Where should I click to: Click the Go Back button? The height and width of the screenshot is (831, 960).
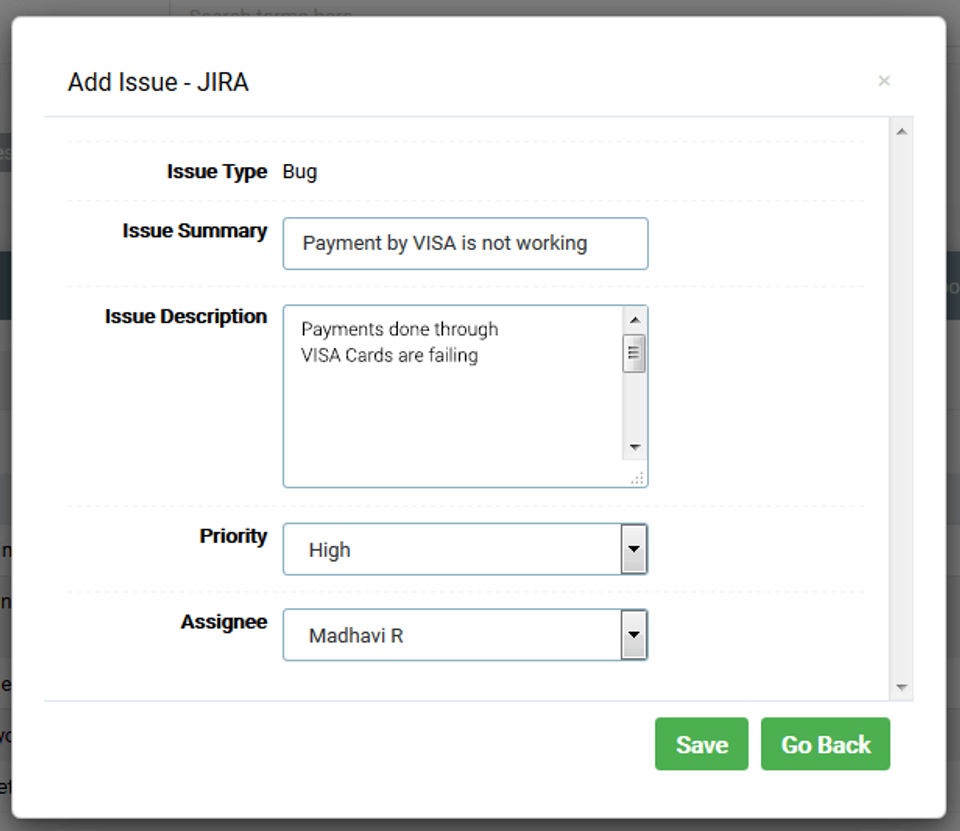point(825,744)
